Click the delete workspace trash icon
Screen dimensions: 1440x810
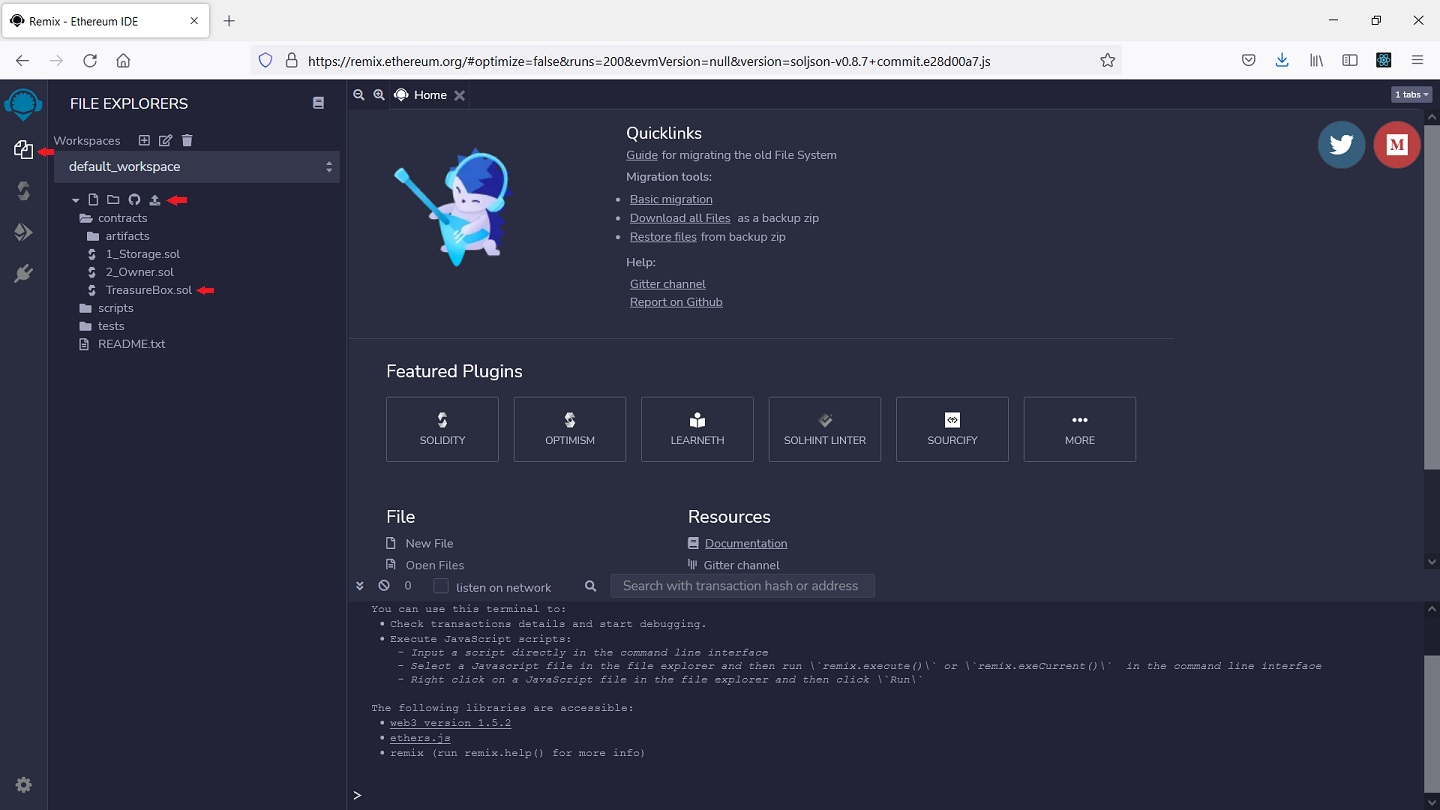pos(187,141)
